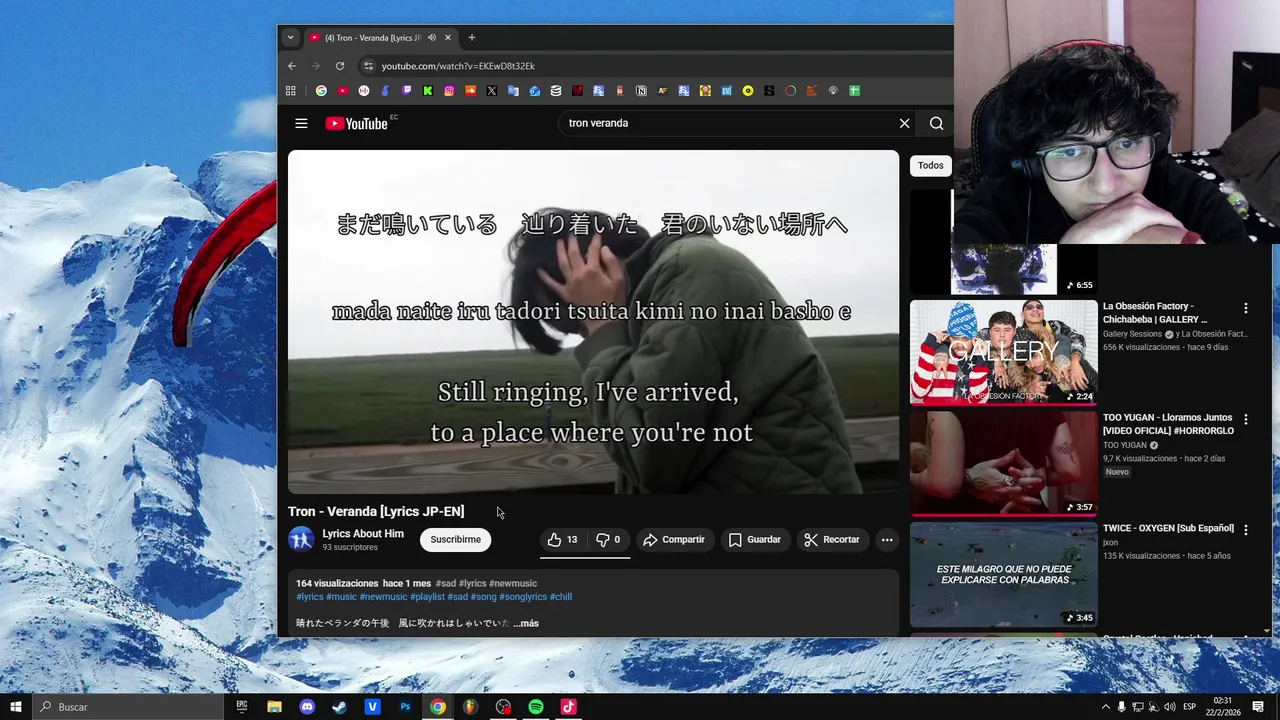This screenshot has width=1280, height=720.
Task: Clear the search box with the X
Action: 904,123
